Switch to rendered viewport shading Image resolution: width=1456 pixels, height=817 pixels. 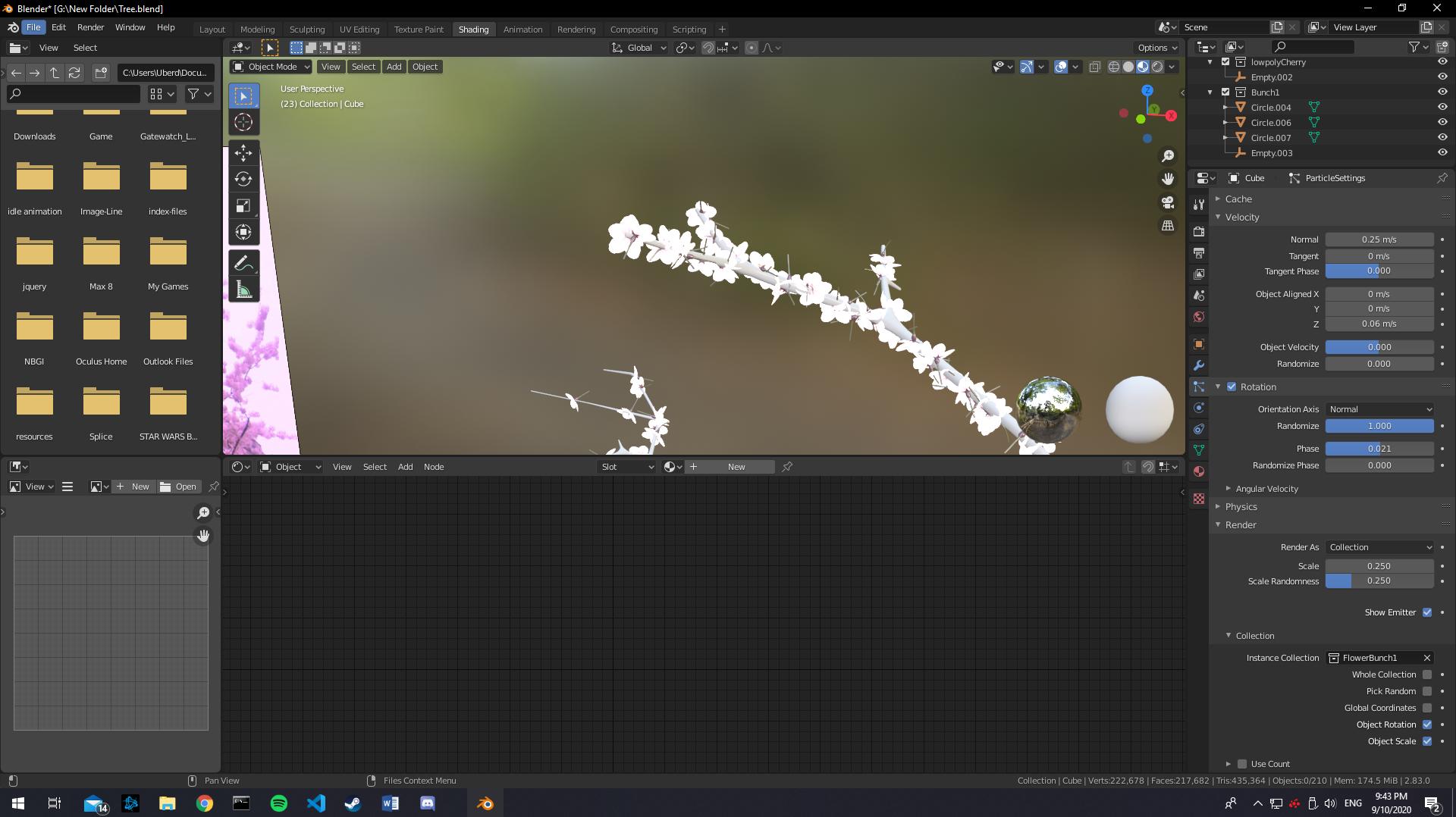point(1157,67)
